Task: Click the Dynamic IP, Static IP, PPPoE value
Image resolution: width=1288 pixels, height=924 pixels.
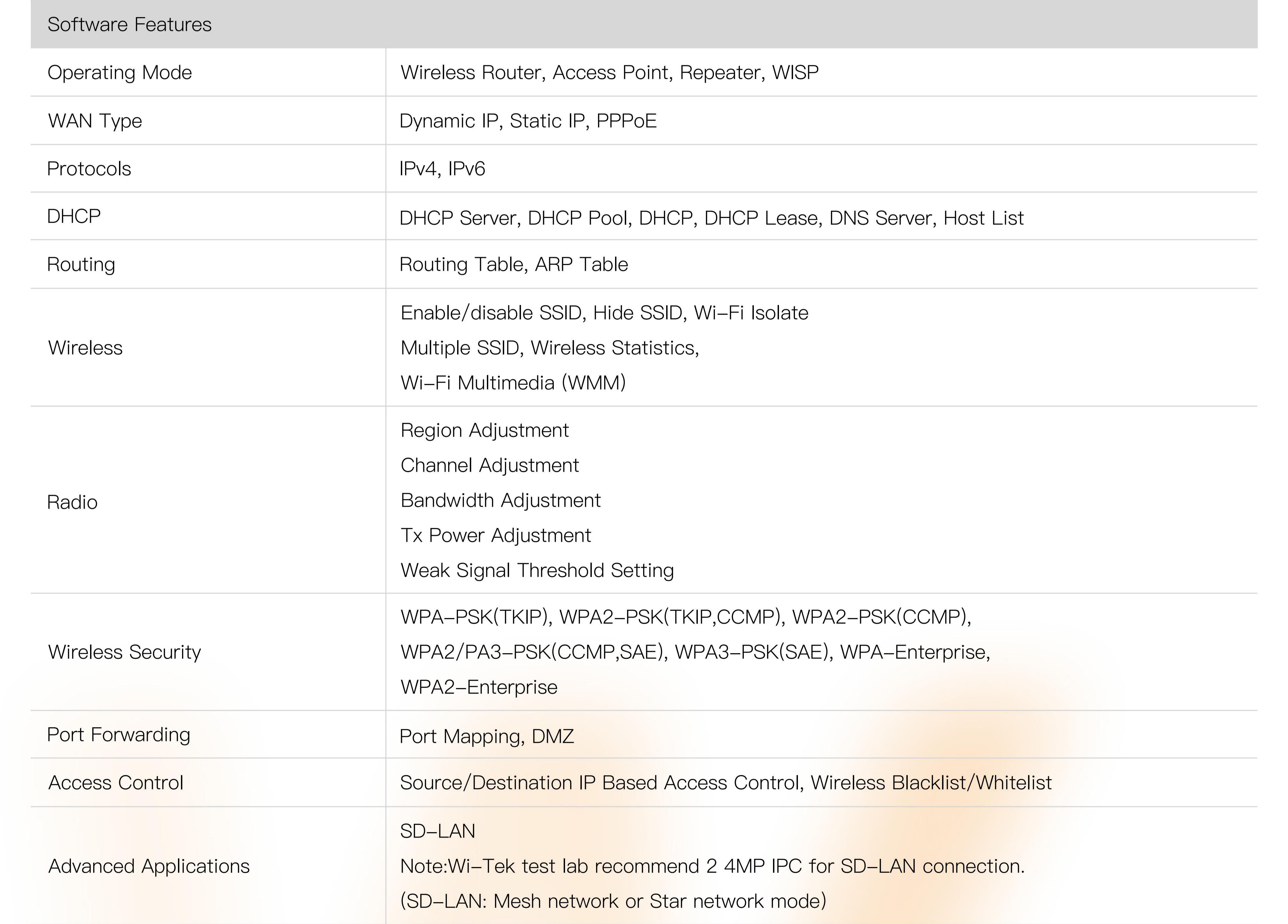Action: [528, 121]
